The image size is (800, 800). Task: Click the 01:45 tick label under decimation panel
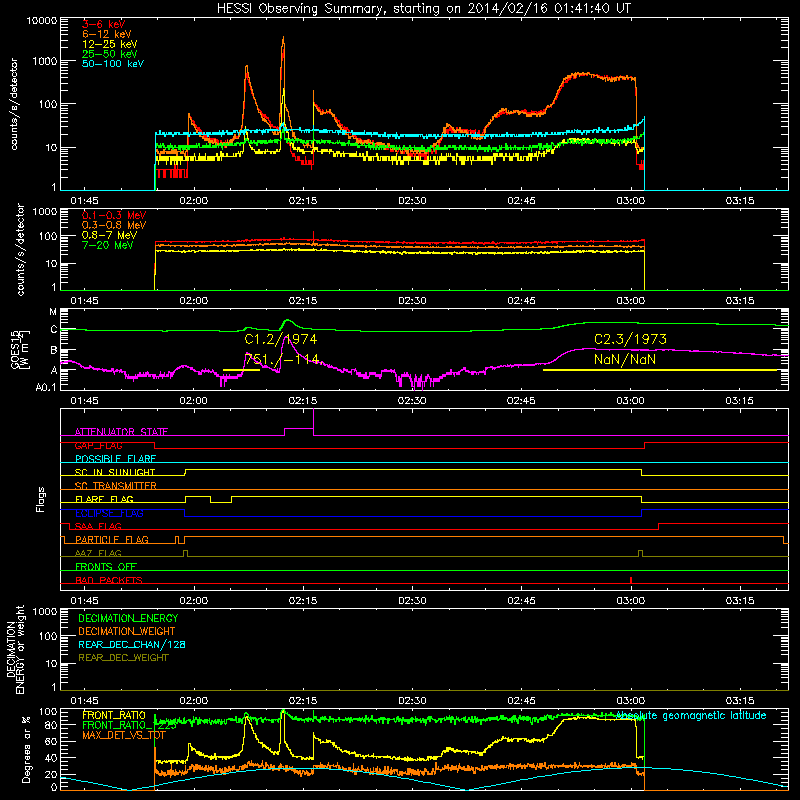pyautogui.click(x=84, y=701)
